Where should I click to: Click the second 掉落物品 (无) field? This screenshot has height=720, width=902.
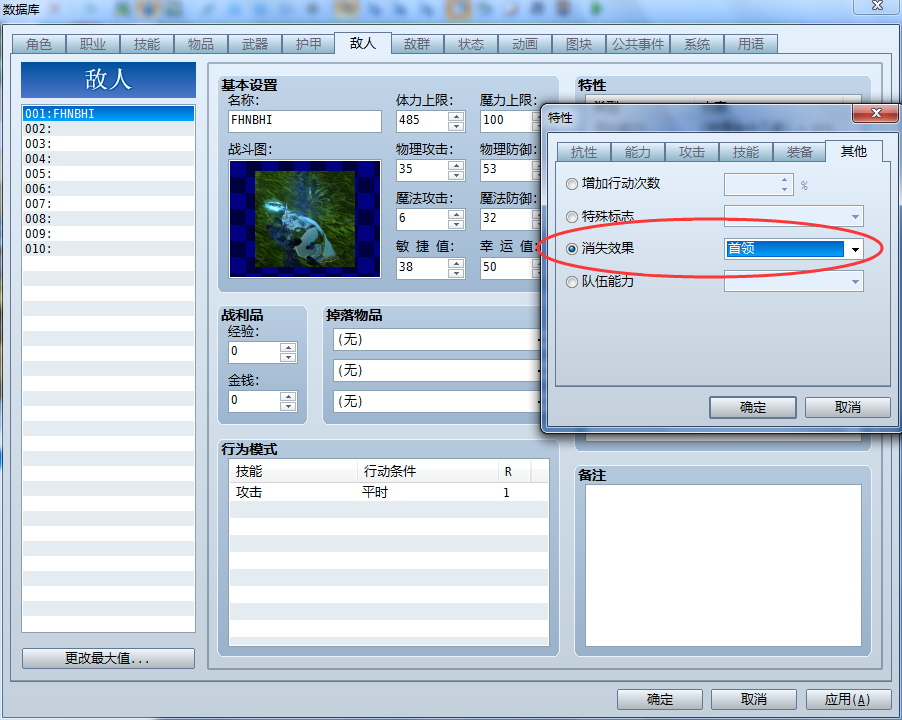click(436, 371)
